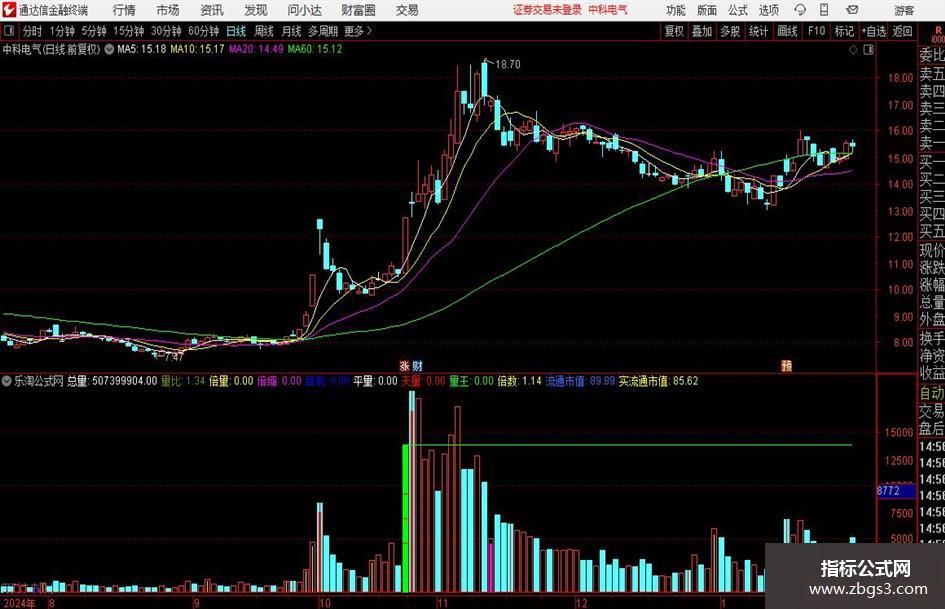This screenshot has height=609, width=945.
Task: Expand the 乐淘公式网 indicator dropdown arrow
Action: [6, 381]
